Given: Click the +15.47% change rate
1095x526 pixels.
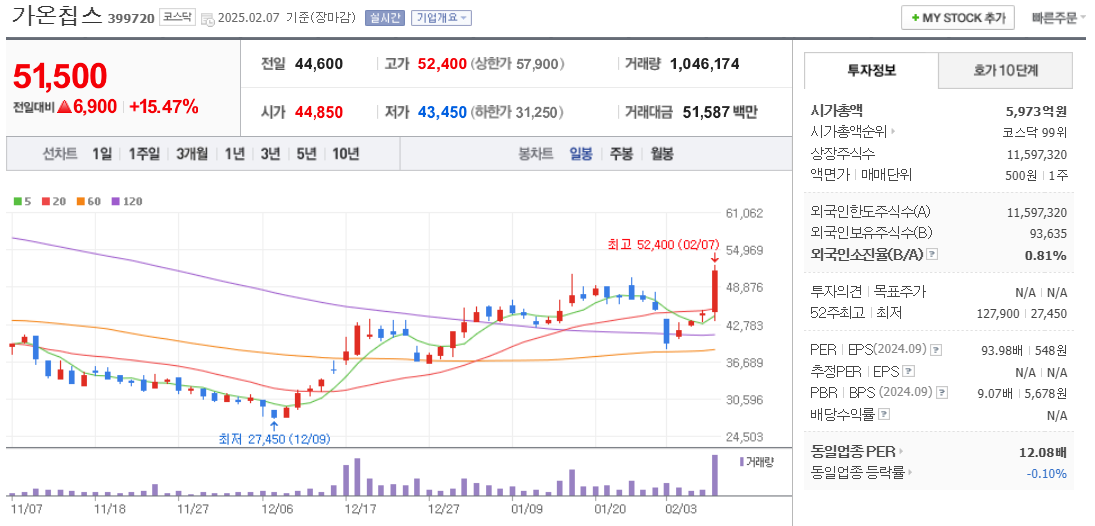Looking at the screenshot, I should [163, 107].
